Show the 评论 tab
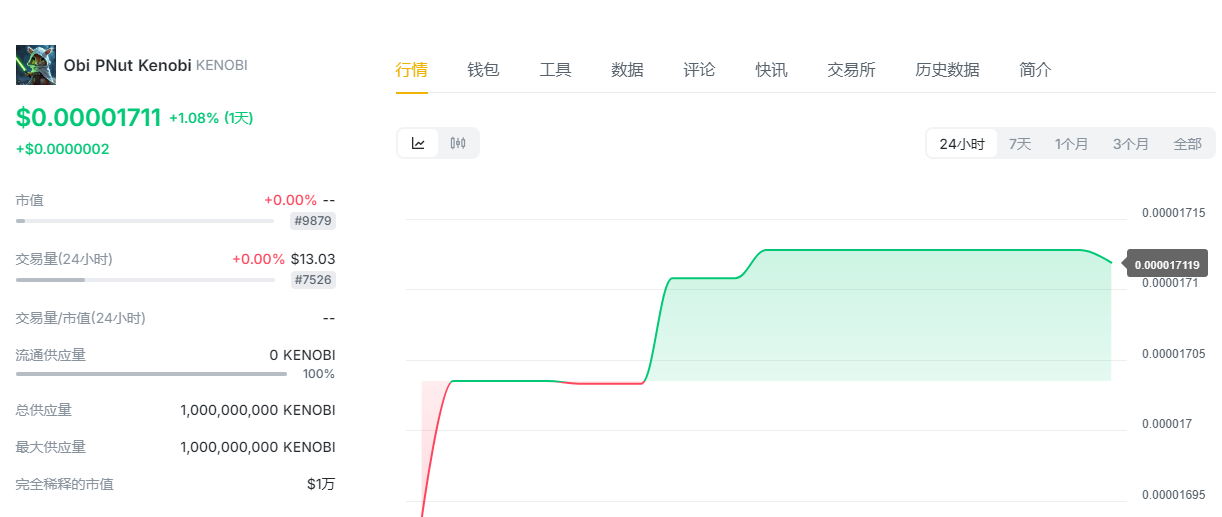The image size is (1222, 517). click(x=699, y=70)
